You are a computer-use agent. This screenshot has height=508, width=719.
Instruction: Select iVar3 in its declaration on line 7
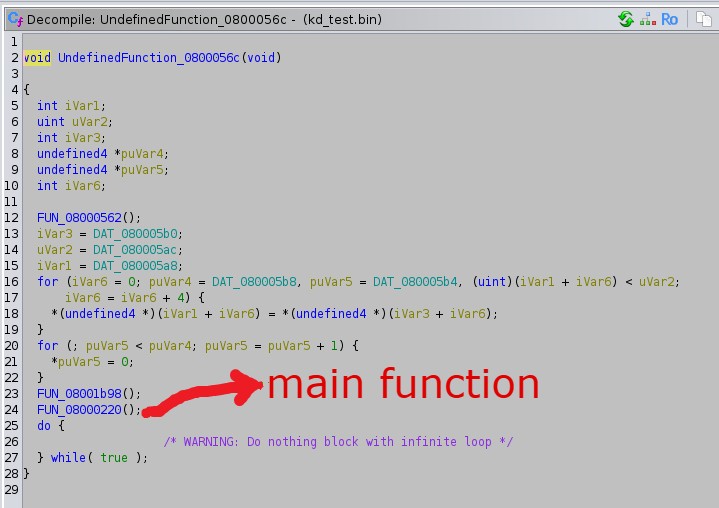[x=82, y=138]
